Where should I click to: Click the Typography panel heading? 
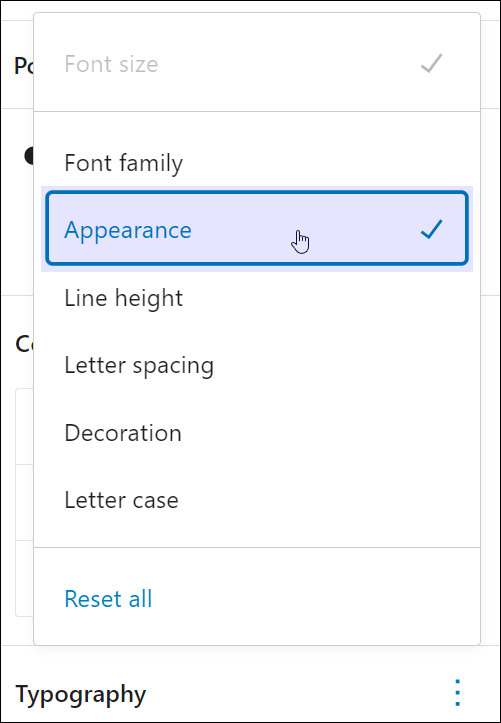81,694
